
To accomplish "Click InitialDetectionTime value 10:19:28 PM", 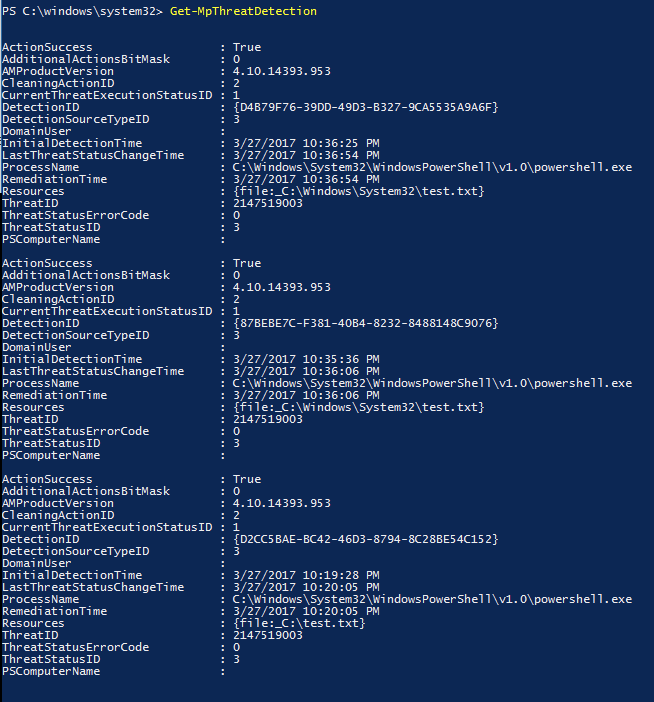I will click(306, 575).
